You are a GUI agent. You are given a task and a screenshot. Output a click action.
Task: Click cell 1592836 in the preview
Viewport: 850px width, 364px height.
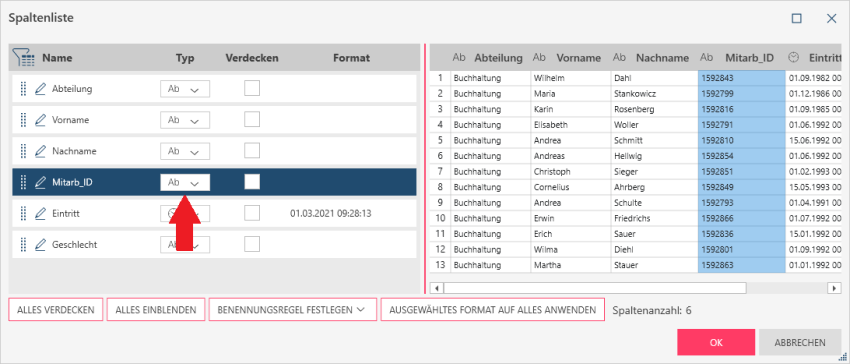tap(741, 234)
